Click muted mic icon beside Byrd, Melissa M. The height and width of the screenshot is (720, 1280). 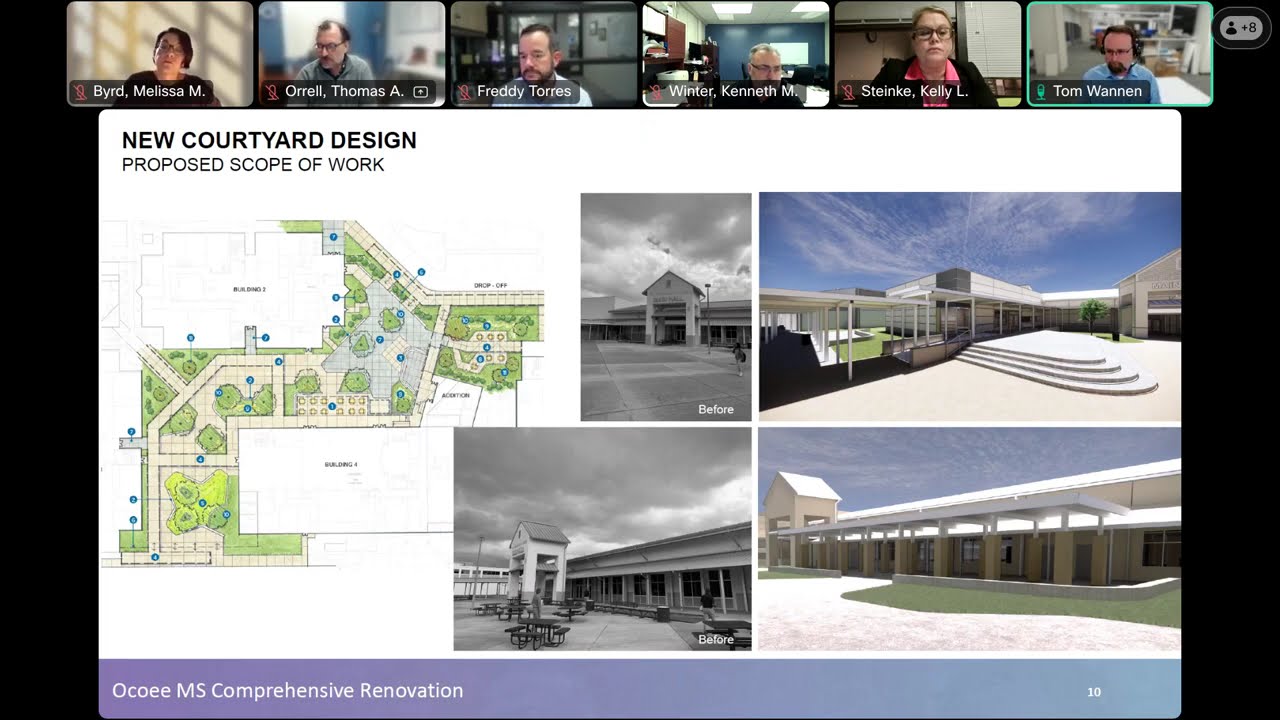tap(80, 92)
